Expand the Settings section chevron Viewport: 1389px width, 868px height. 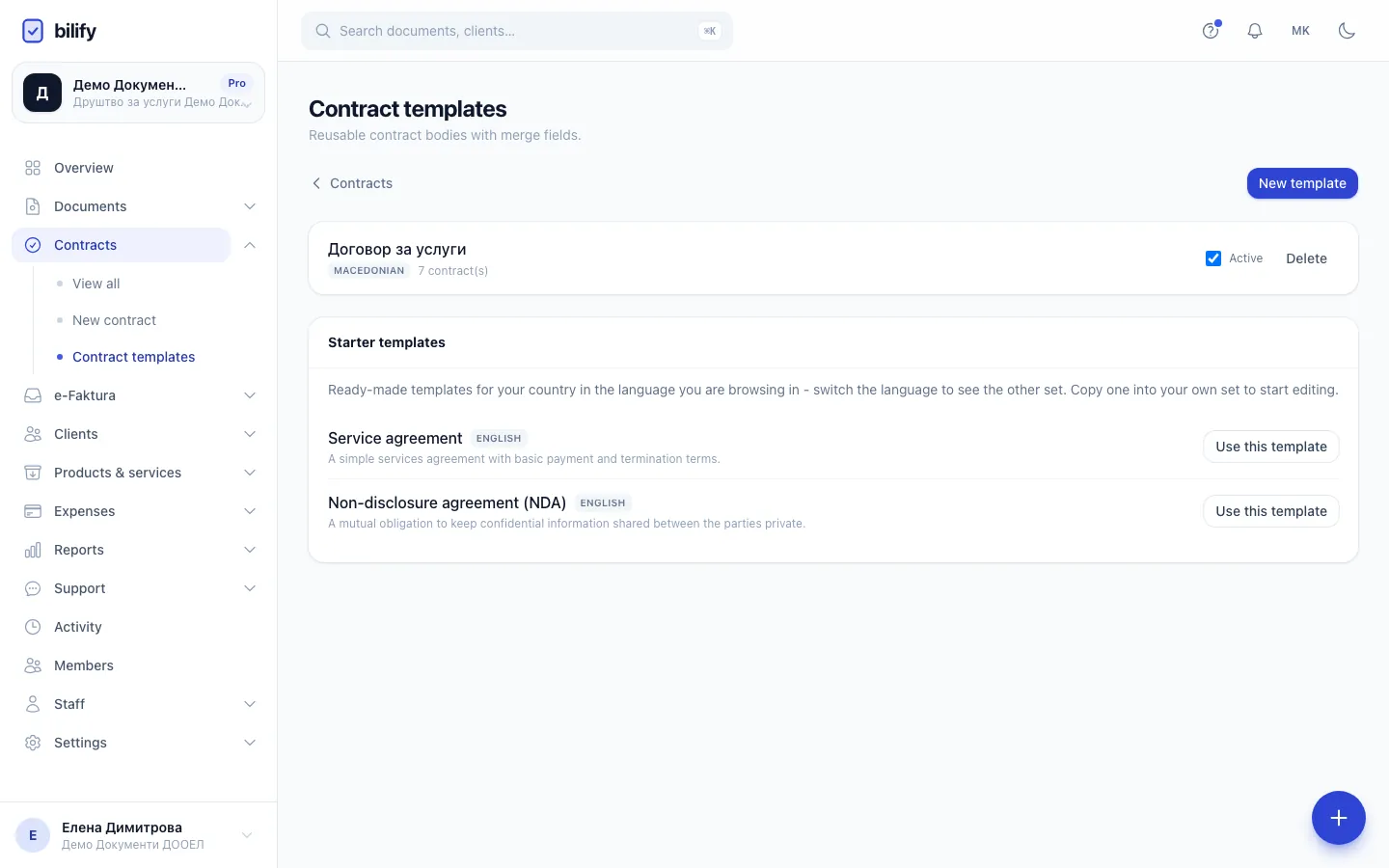click(250, 743)
